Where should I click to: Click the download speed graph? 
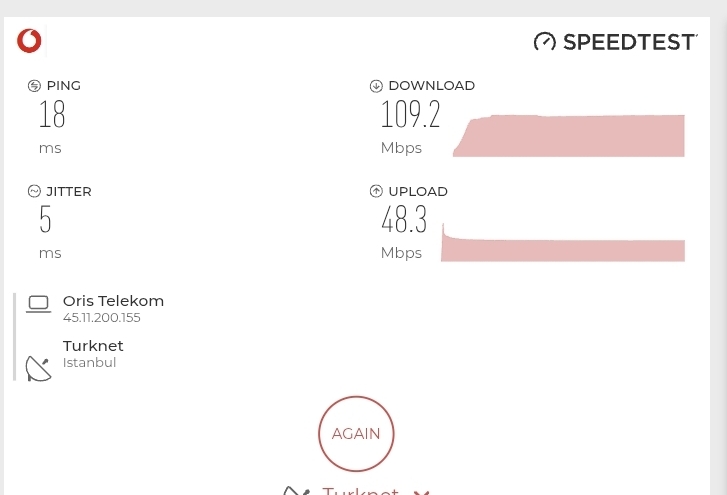(569, 135)
